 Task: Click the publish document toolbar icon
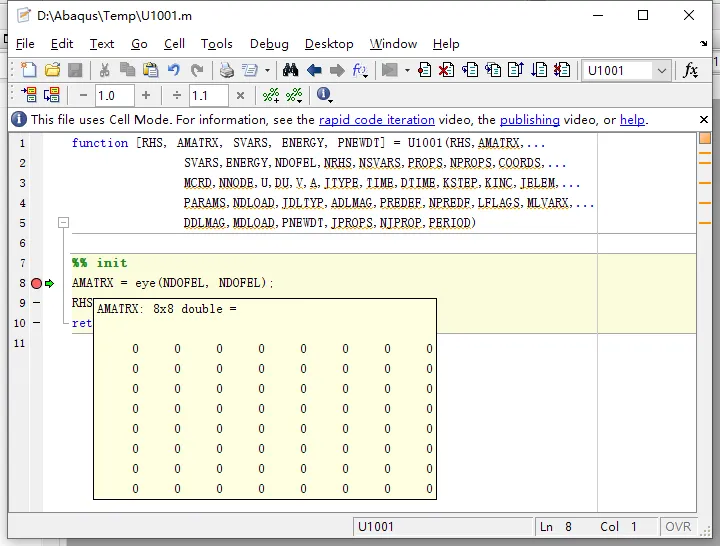[250, 70]
